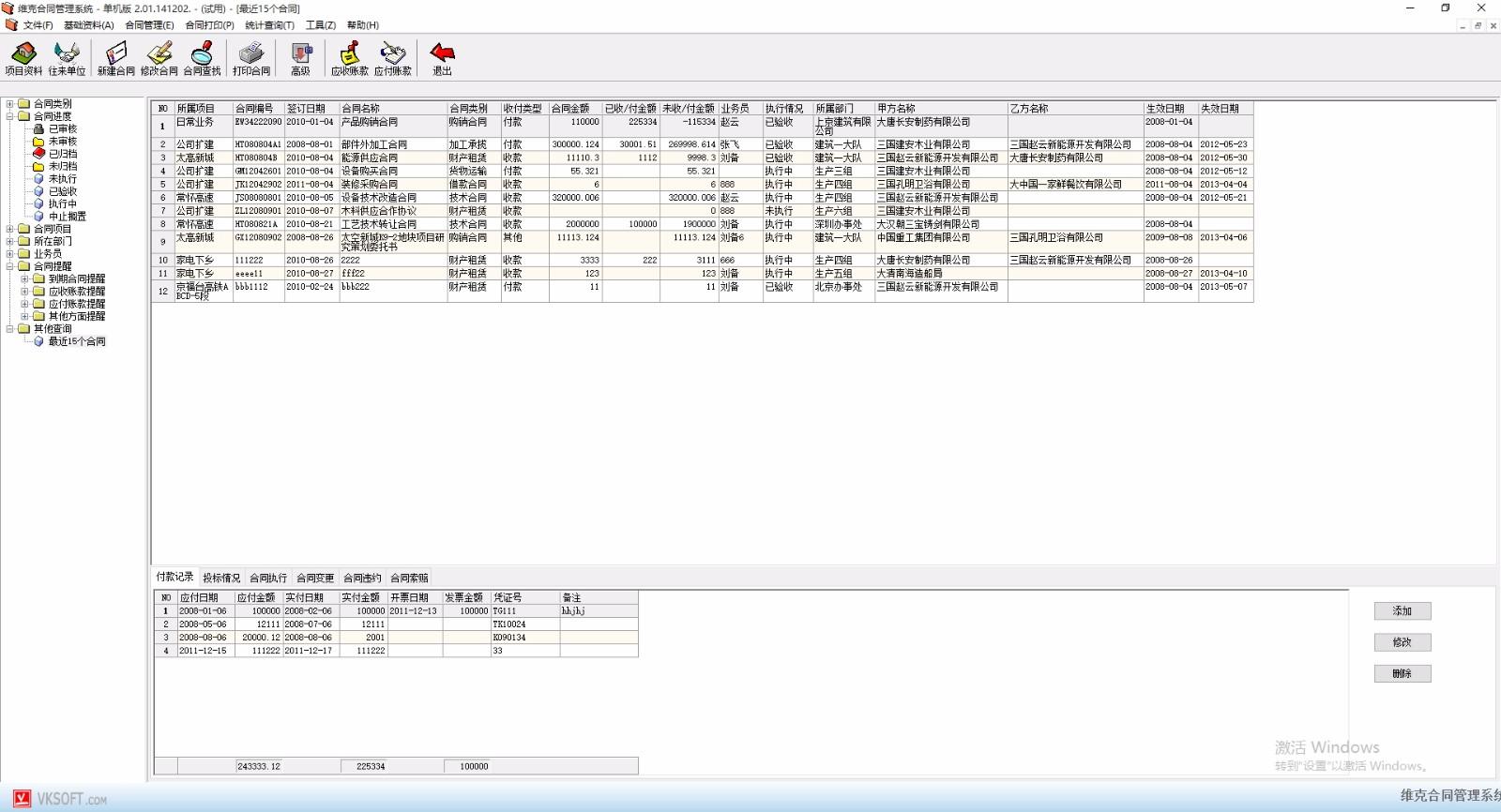Open 合同查找 search icon

[202, 58]
